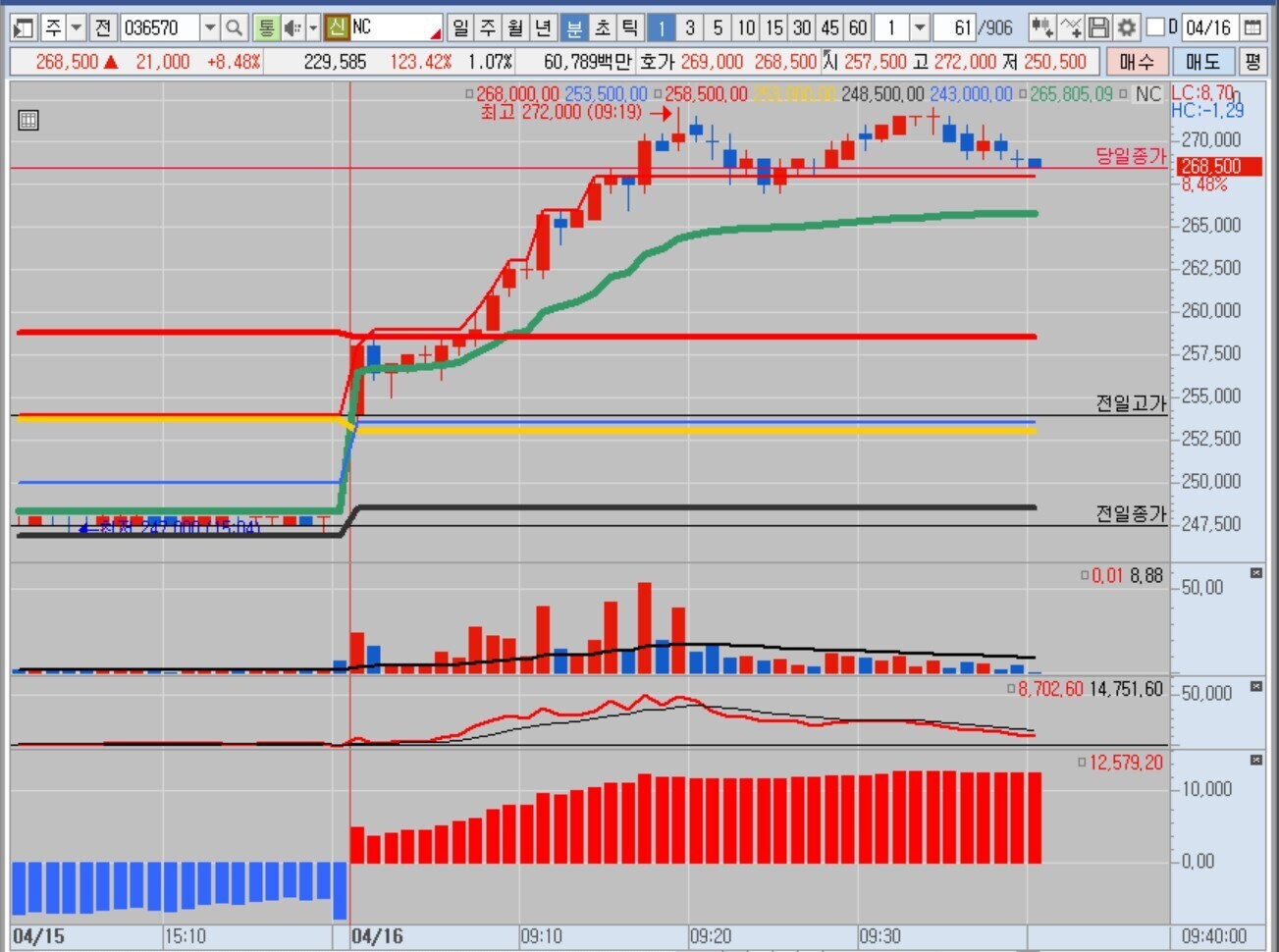Screen dimensions: 1279x952
Task: Click the add indicator line icon
Action: pos(1071,27)
